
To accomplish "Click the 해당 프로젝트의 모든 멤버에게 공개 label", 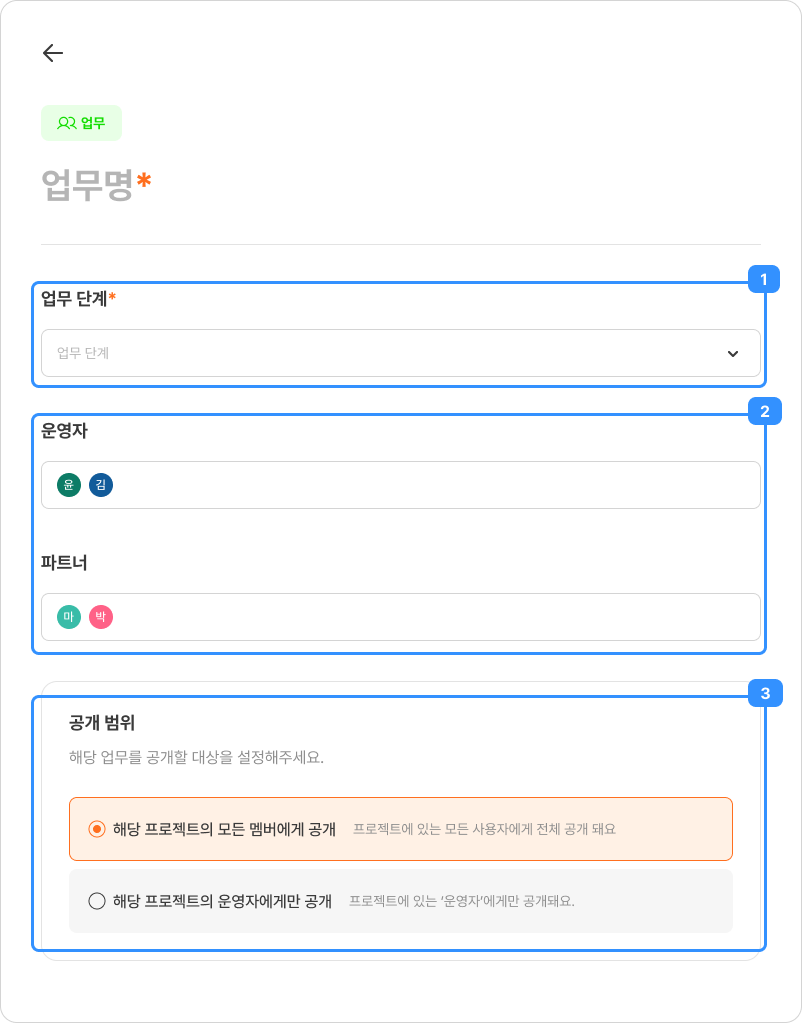I will [224, 829].
